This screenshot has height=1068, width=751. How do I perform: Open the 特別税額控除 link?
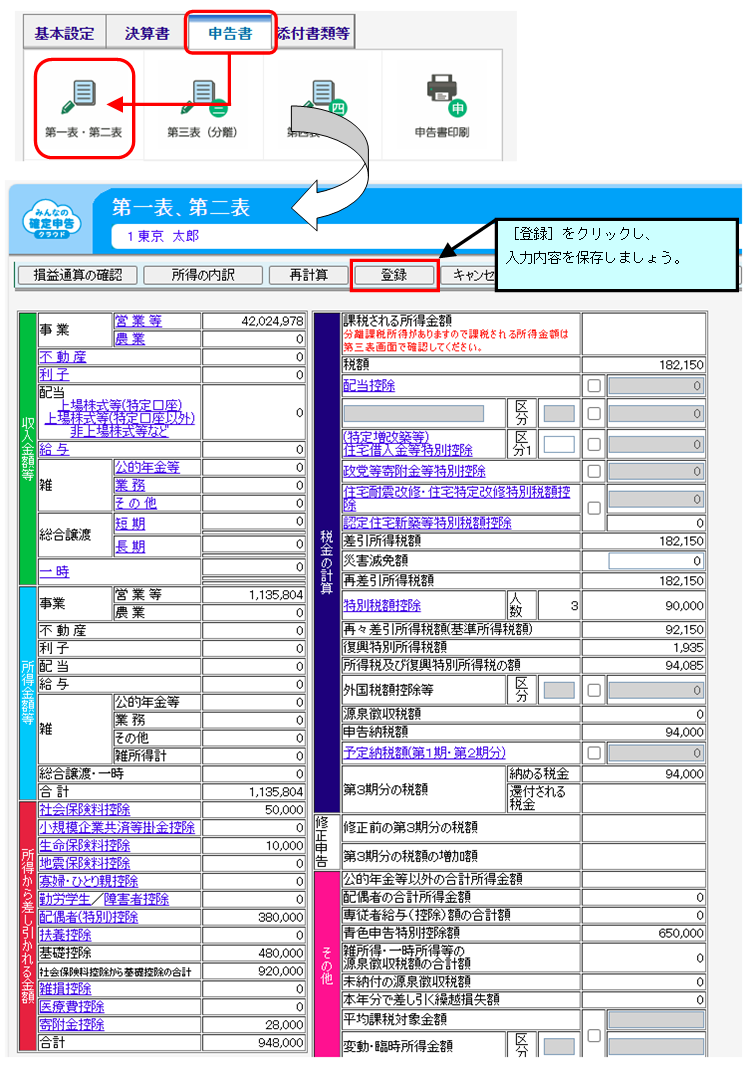tap(382, 605)
